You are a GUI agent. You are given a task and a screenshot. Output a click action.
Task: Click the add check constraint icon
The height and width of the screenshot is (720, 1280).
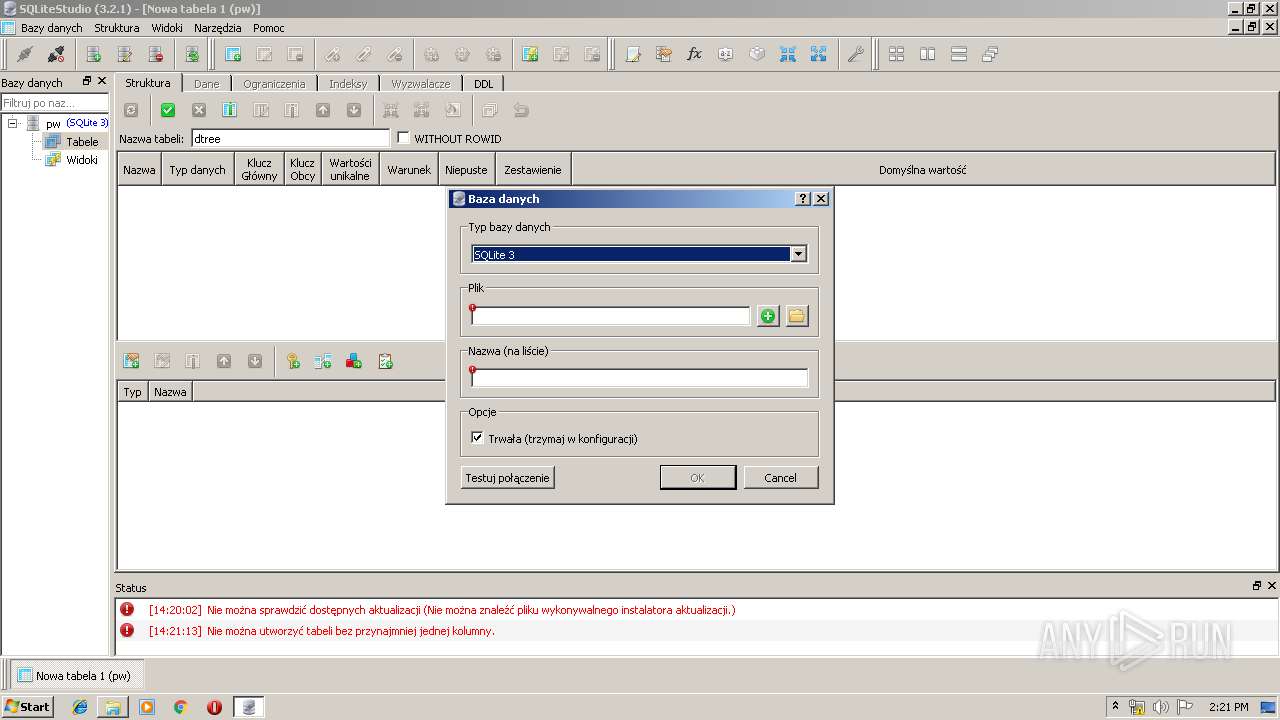coord(385,362)
